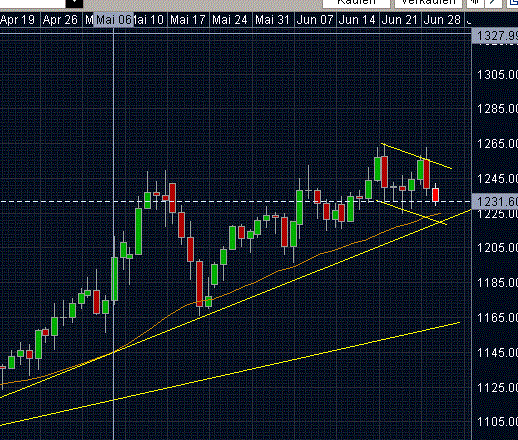Screen dimensions: 518x440
Task: Click the 1105.00 price axis label
Action: click(497, 422)
